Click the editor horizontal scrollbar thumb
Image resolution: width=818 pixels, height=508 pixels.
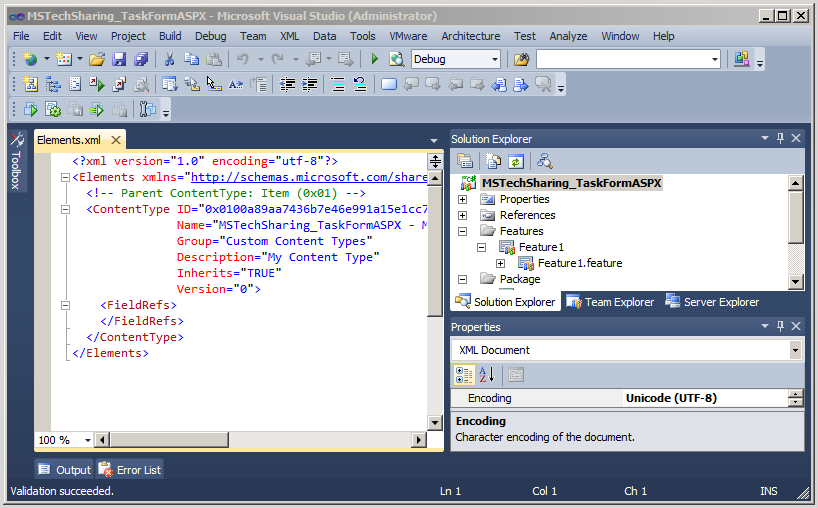click(x=170, y=440)
